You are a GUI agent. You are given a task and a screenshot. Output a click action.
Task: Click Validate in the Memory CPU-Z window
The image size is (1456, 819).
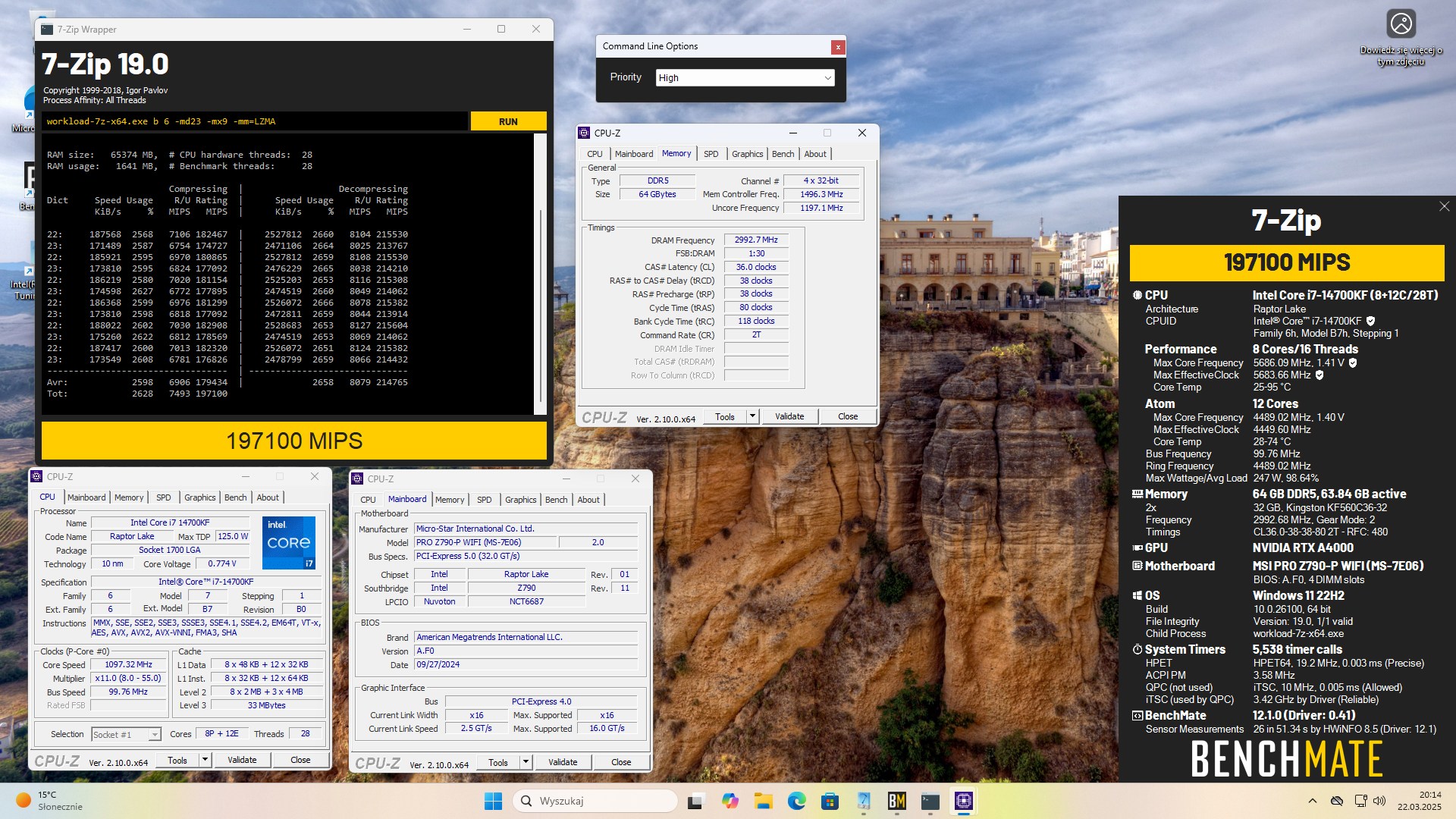[x=789, y=416]
